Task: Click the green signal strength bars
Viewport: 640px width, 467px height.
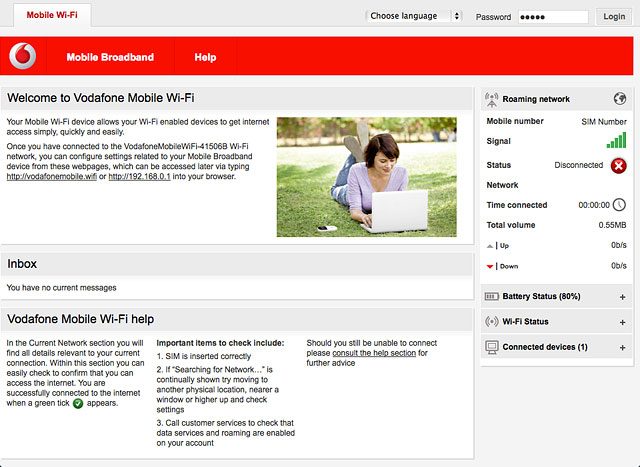Action: 616,140
